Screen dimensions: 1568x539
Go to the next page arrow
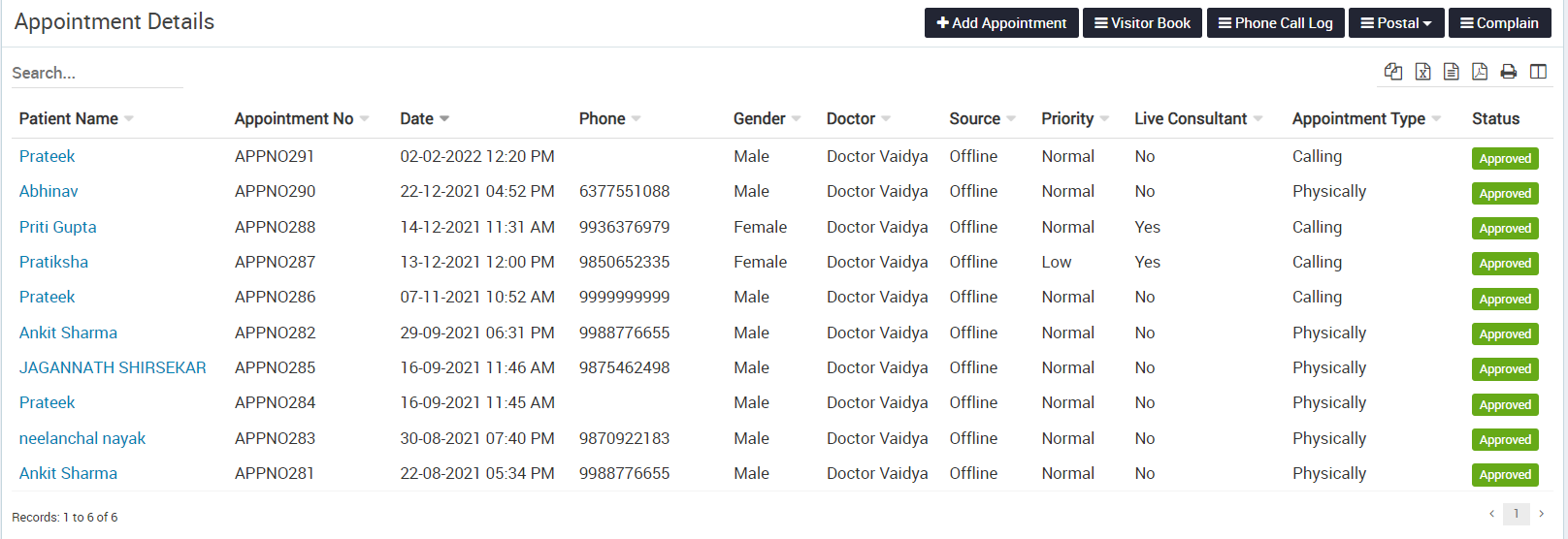point(1541,514)
